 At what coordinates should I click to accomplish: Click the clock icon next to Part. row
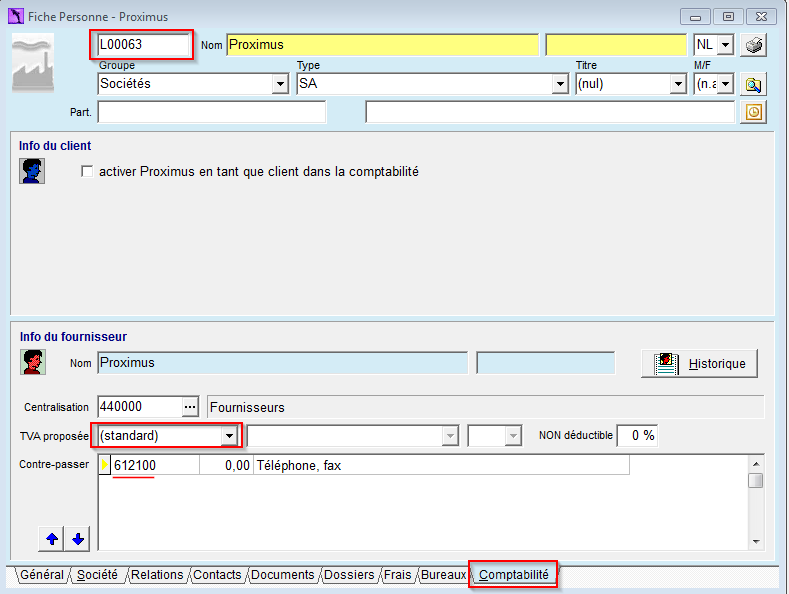pos(753,112)
